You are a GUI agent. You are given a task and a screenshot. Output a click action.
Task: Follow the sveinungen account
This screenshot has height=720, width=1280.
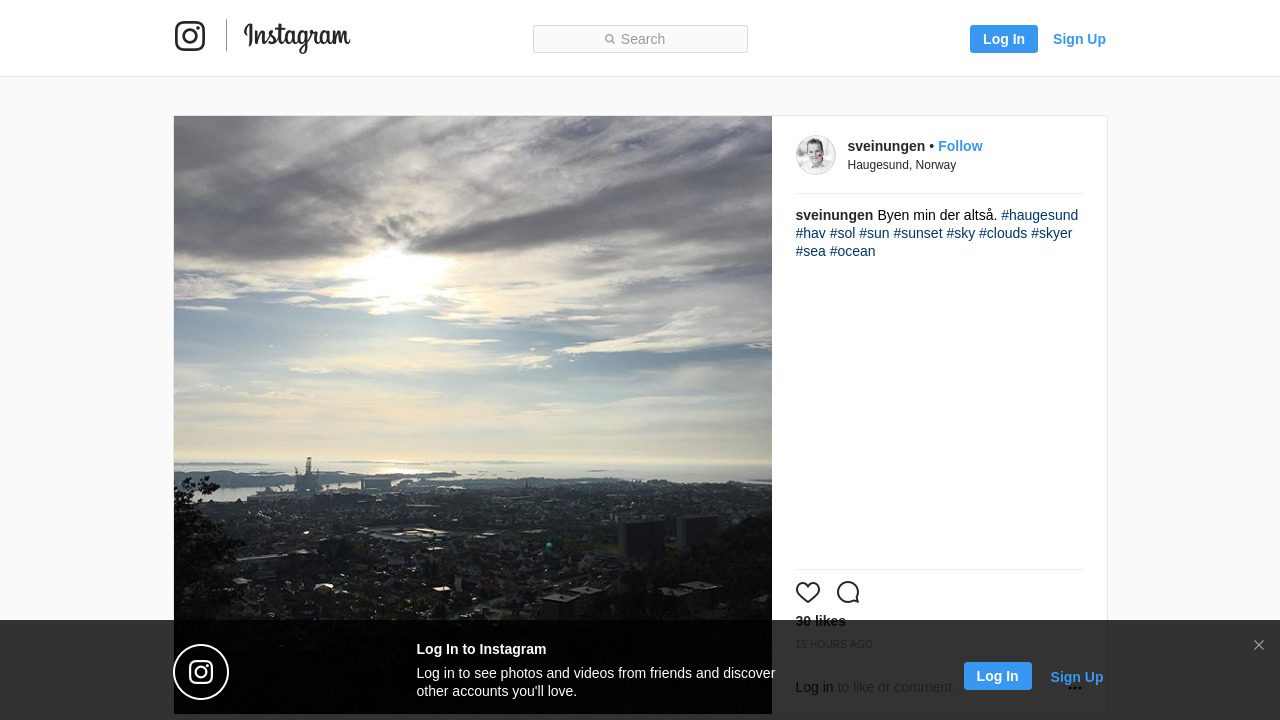(x=960, y=146)
